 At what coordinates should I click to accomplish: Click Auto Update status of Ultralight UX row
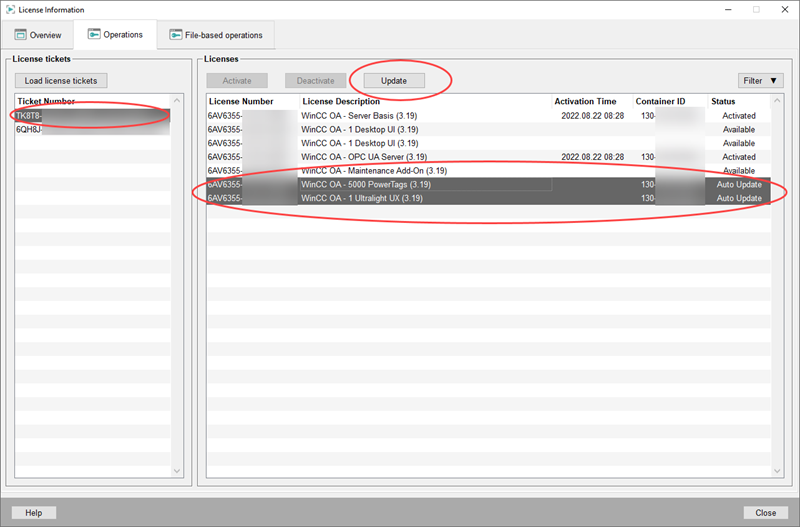(739, 198)
